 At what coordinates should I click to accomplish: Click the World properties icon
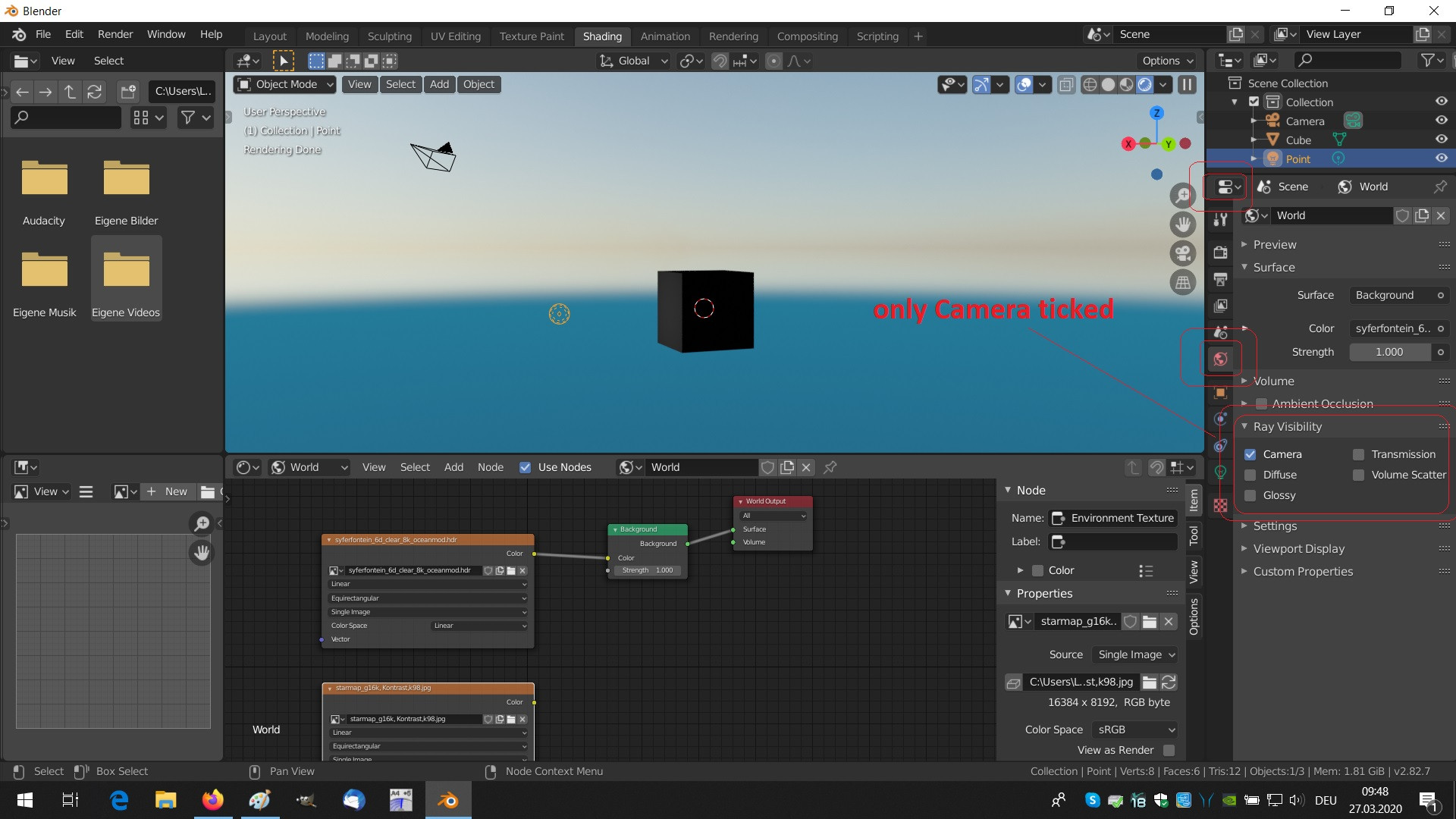click(1220, 358)
